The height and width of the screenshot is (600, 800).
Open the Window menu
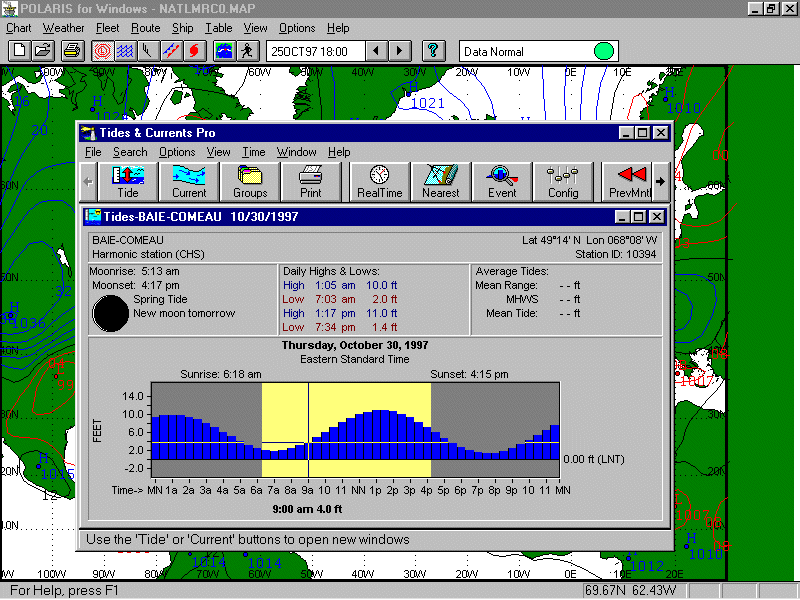click(x=296, y=152)
